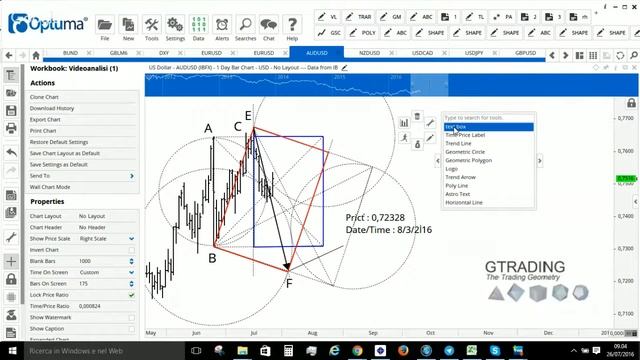Screen dimensions: 640x360
Task: Select the TL drawing tool
Action: click(x=475, y=17)
